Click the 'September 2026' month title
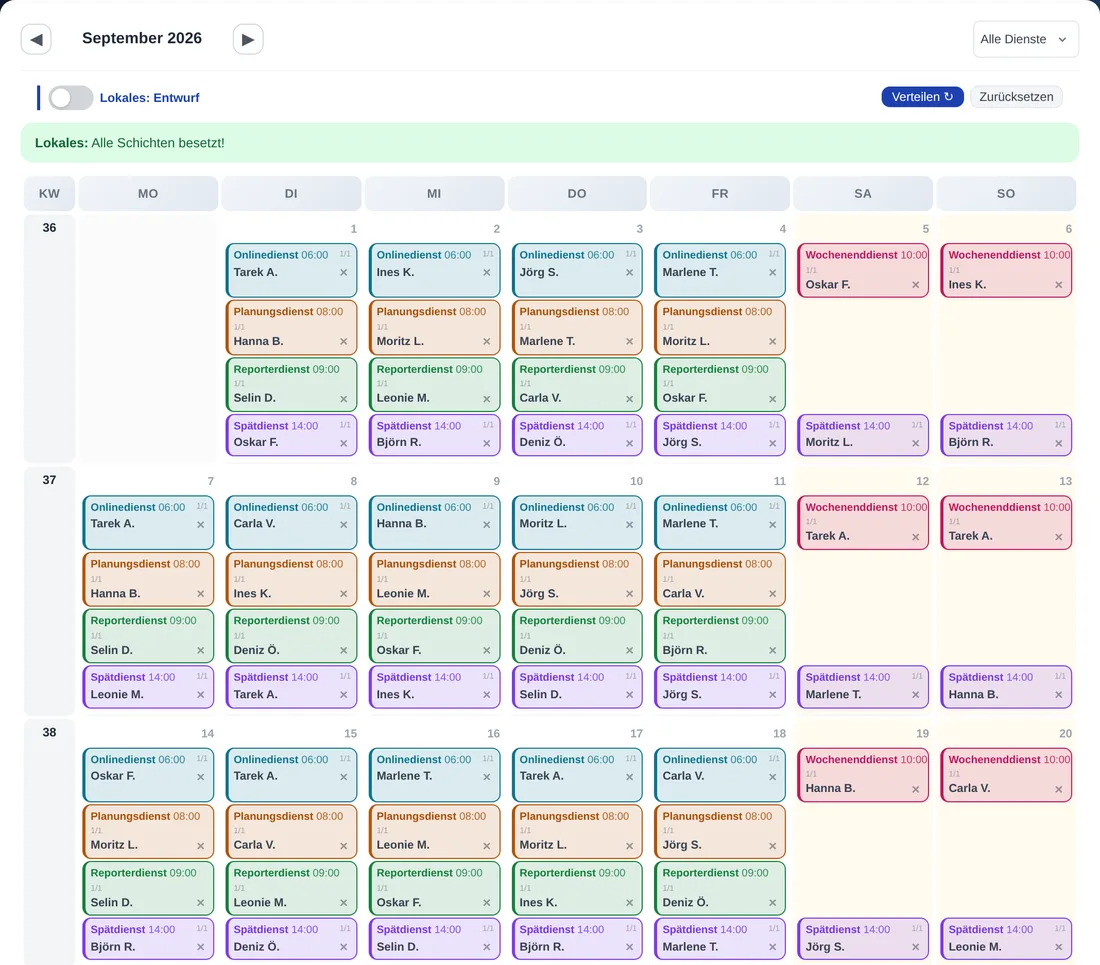The width and height of the screenshot is (1100, 965). point(142,39)
